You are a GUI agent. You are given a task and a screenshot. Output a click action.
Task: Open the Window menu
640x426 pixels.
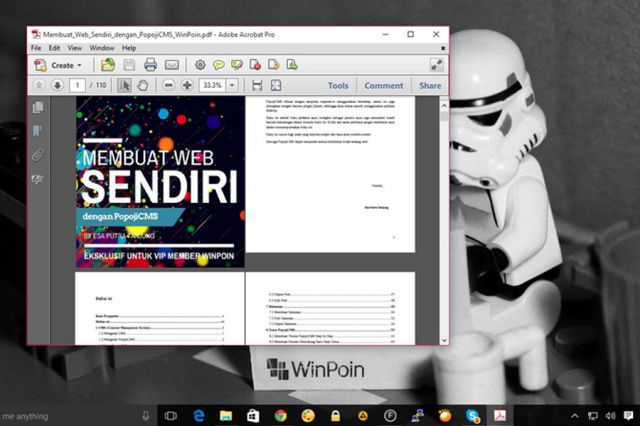click(x=102, y=48)
